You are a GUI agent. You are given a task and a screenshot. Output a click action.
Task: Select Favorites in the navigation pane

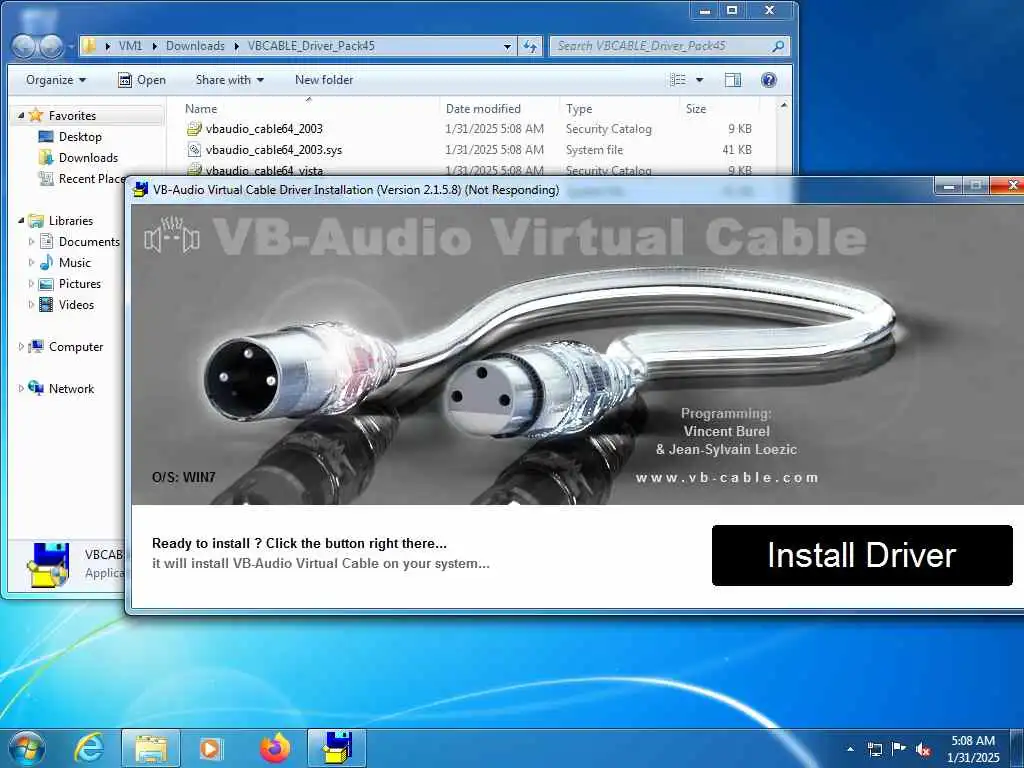pyautogui.click(x=72, y=116)
